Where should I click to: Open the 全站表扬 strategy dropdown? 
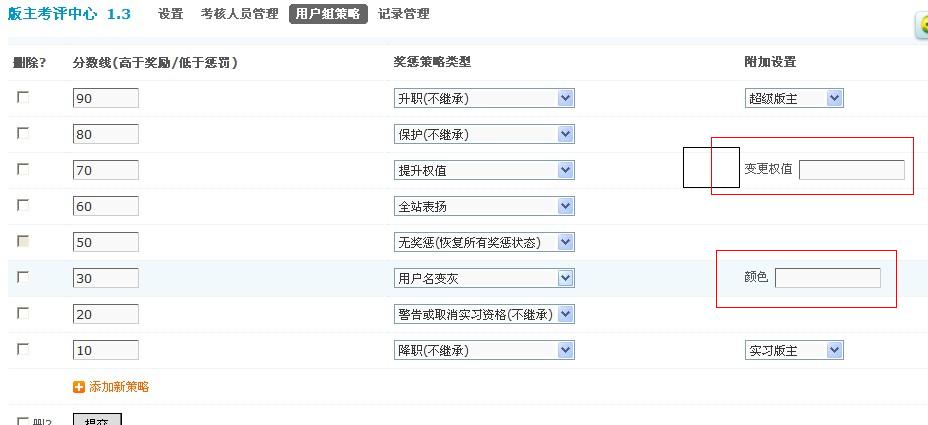(484, 206)
